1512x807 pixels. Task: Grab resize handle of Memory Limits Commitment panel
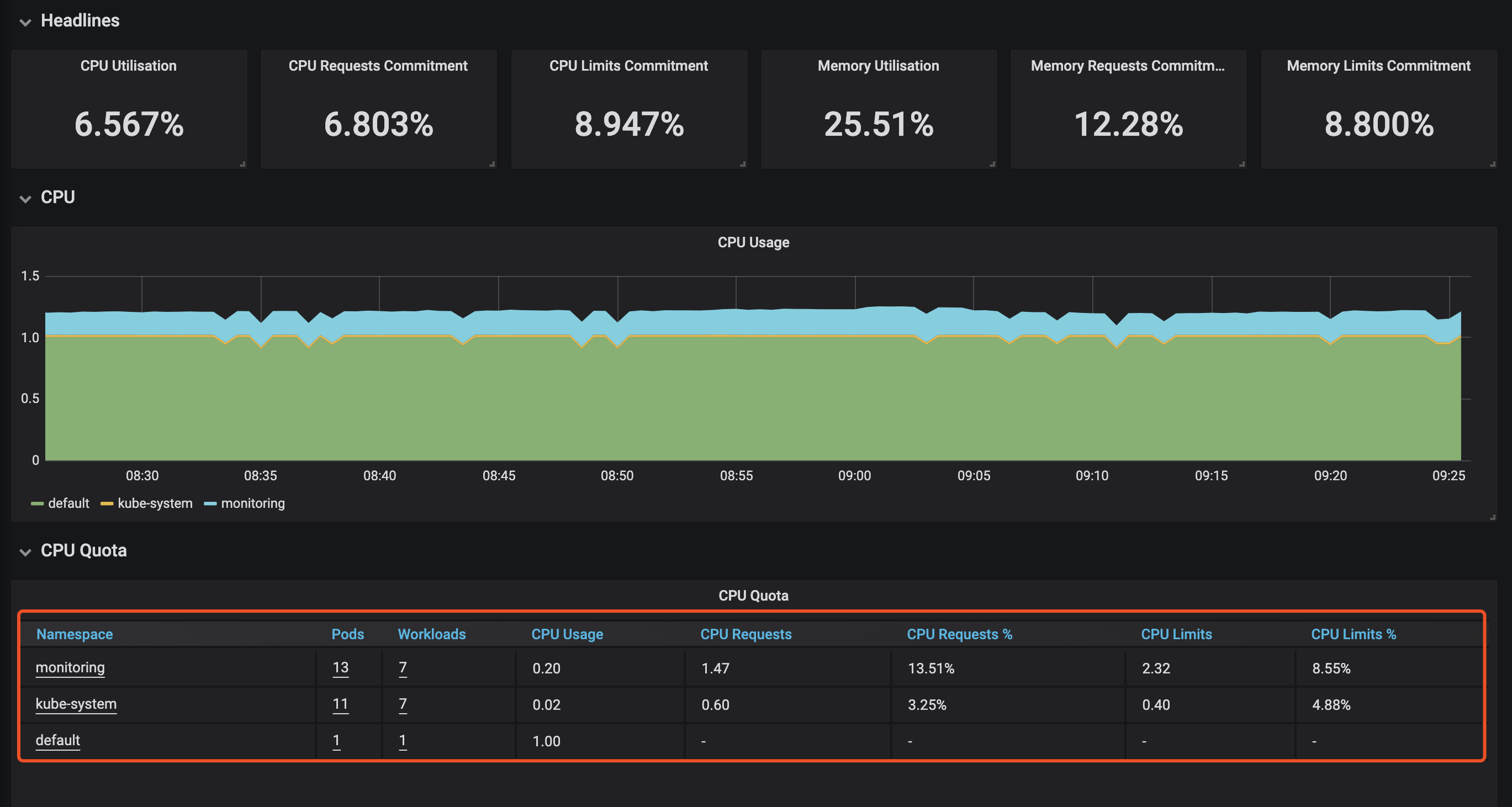(x=1492, y=164)
